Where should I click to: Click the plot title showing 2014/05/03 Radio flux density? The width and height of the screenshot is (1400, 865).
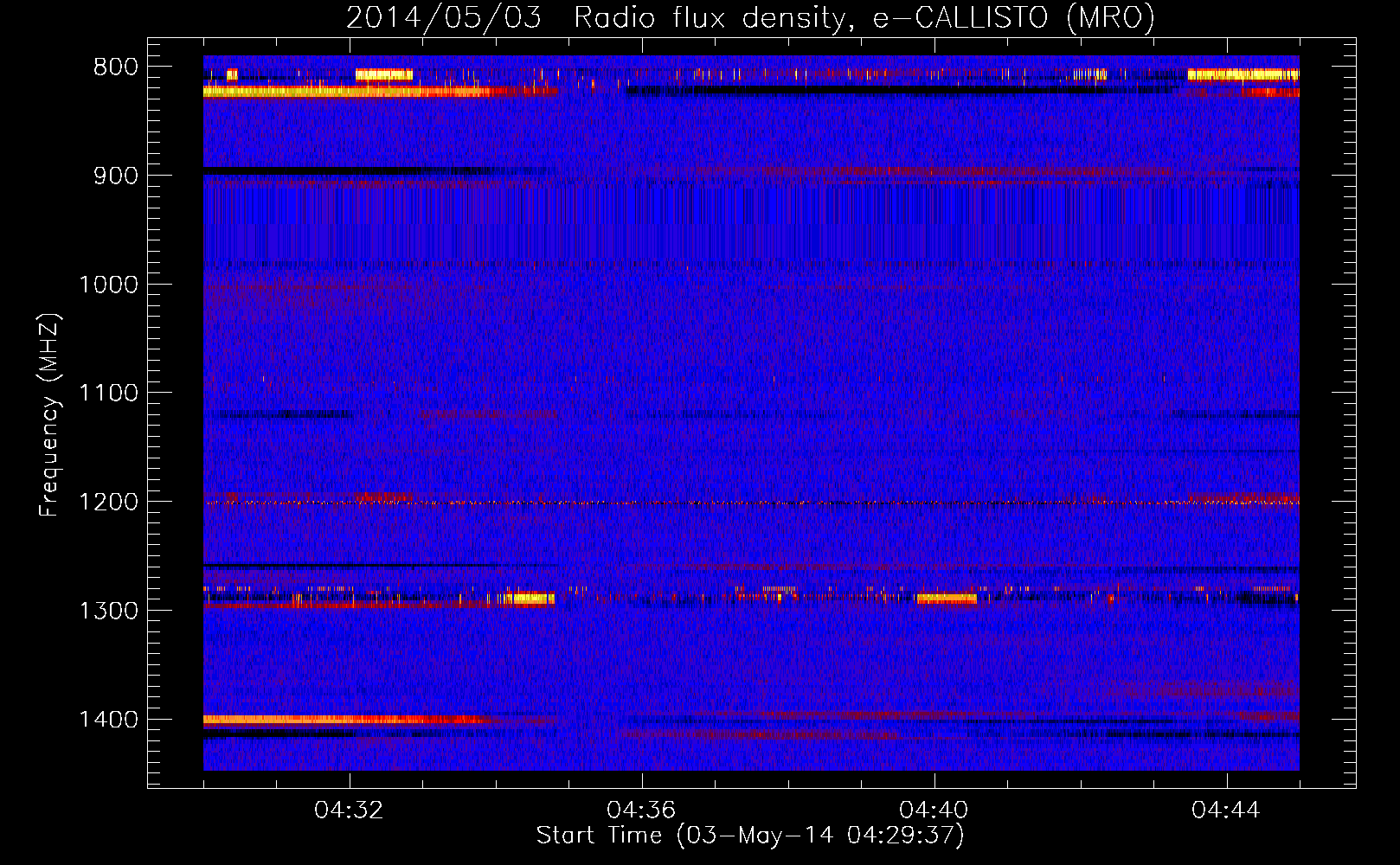click(x=750, y=18)
